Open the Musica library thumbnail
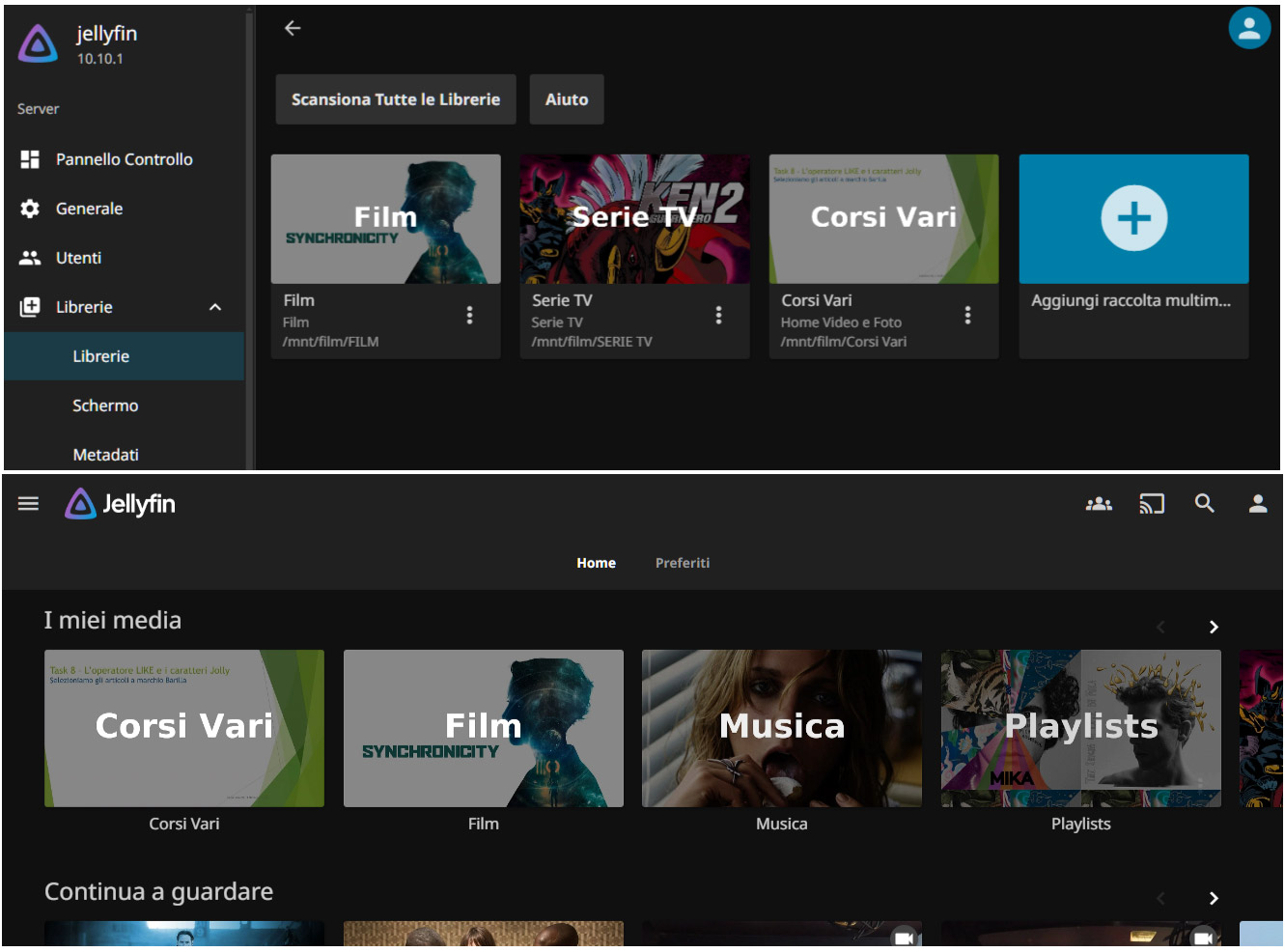The width and height of the screenshot is (1285, 952). pos(781,728)
